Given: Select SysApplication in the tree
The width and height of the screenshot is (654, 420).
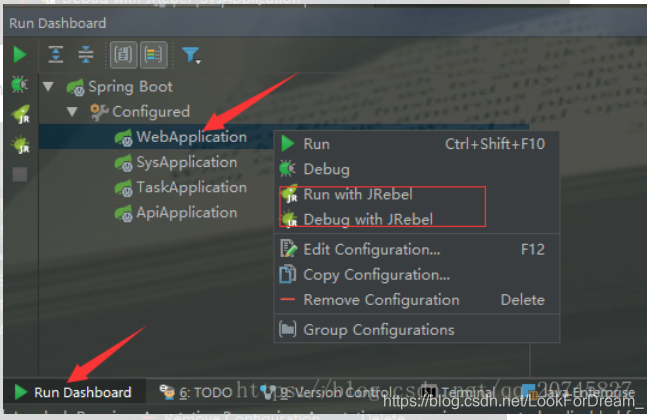Looking at the screenshot, I should [176, 162].
